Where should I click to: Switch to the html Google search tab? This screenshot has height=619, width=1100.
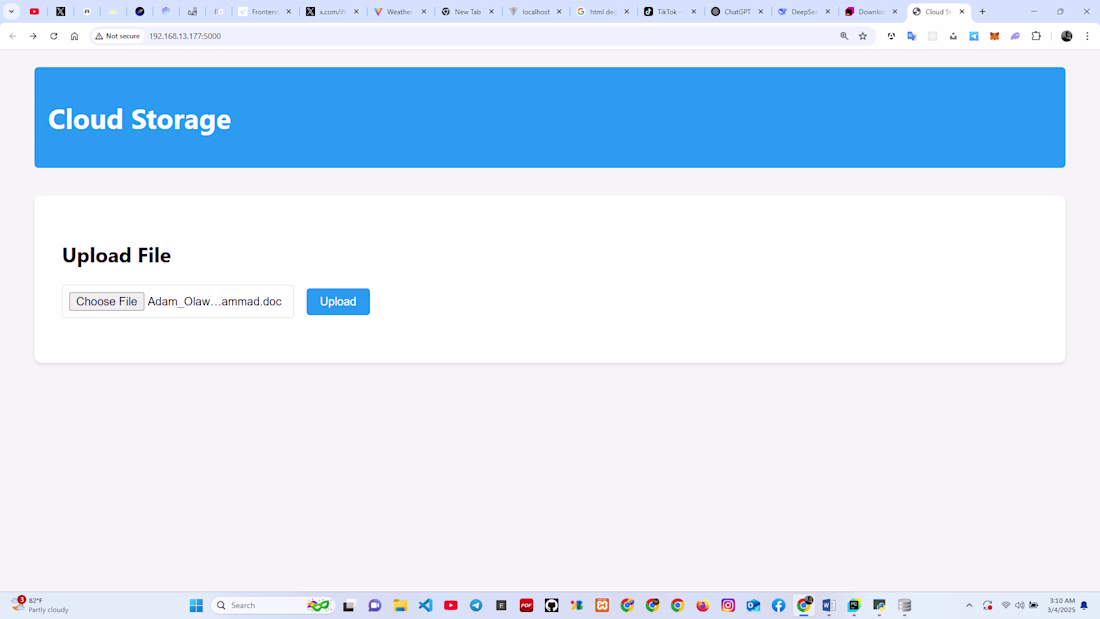tap(603, 11)
